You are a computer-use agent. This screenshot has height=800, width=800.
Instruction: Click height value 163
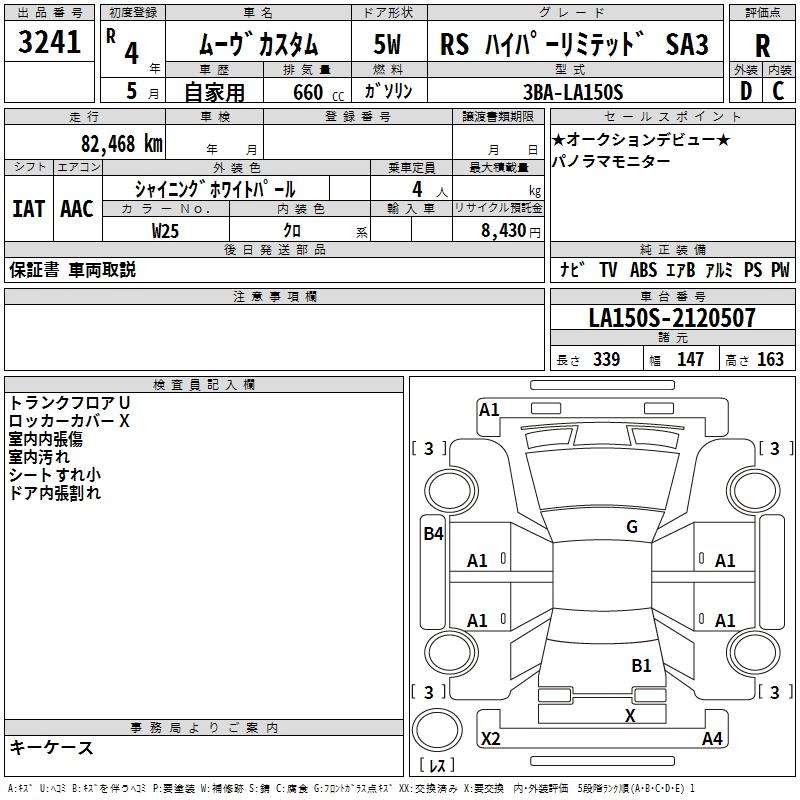[x=770, y=359]
